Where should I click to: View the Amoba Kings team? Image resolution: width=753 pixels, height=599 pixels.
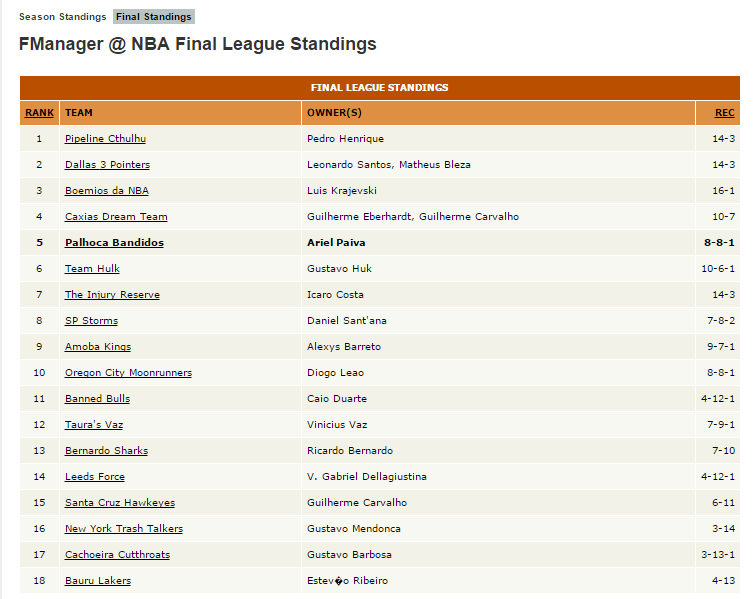click(98, 346)
